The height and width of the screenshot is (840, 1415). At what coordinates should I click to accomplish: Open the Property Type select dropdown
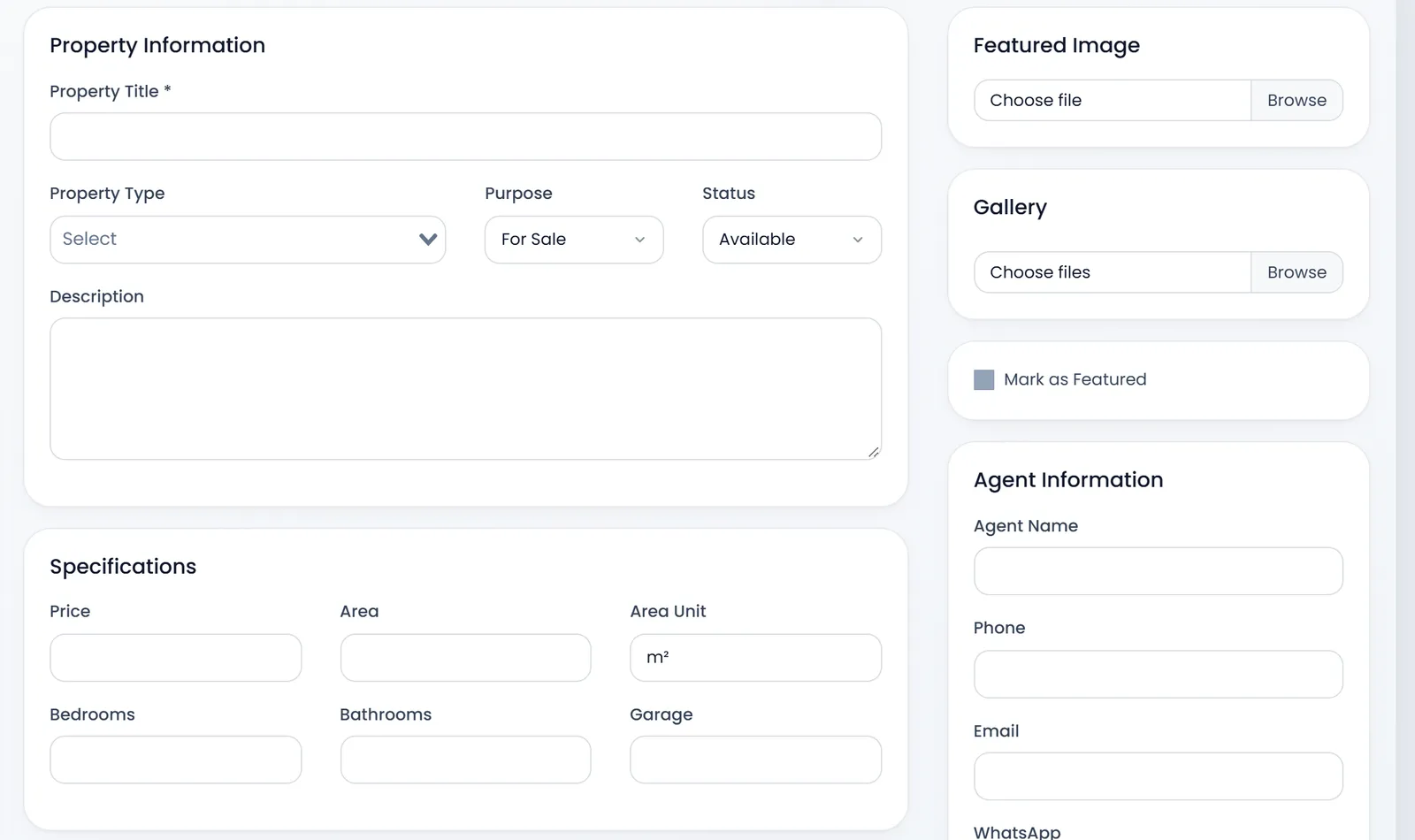tap(248, 240)
